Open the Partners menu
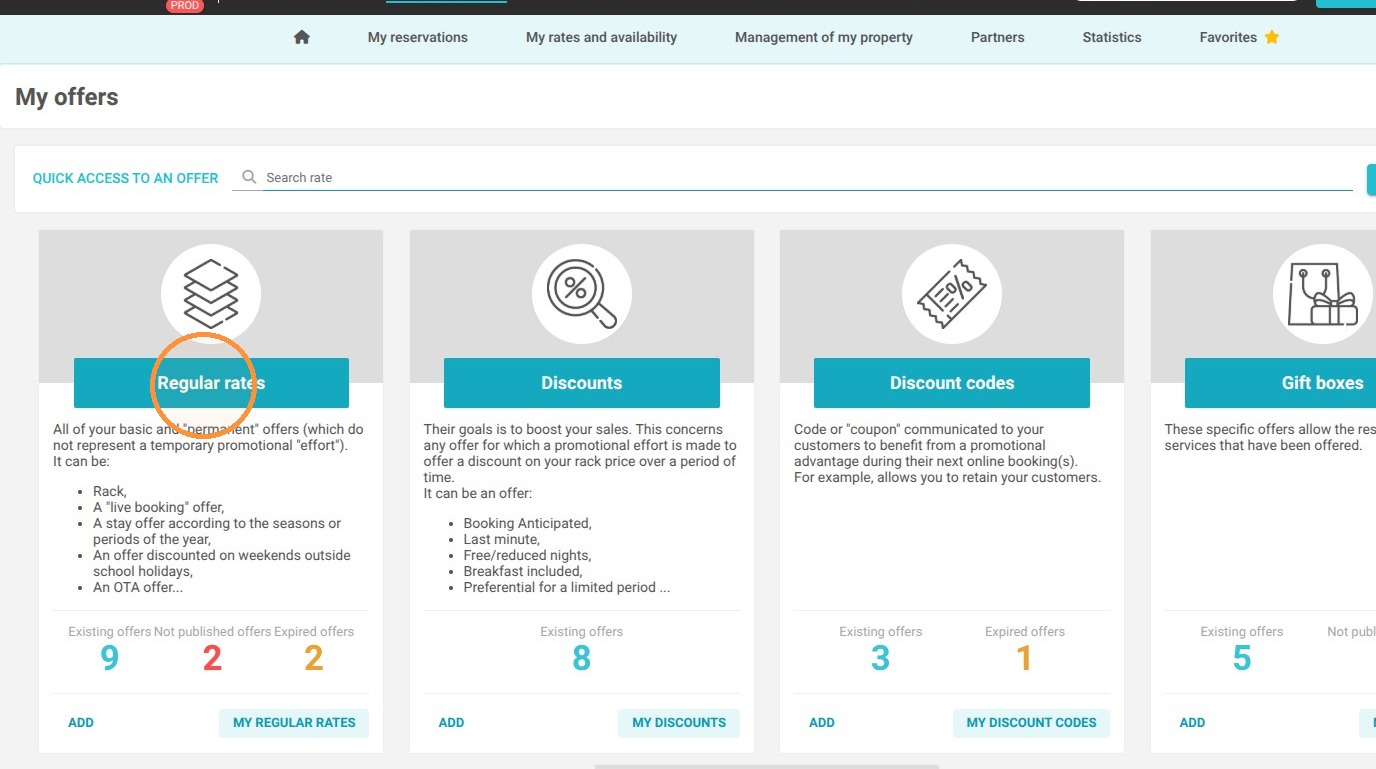This screenshot has width=1376, height=769. 998,37
